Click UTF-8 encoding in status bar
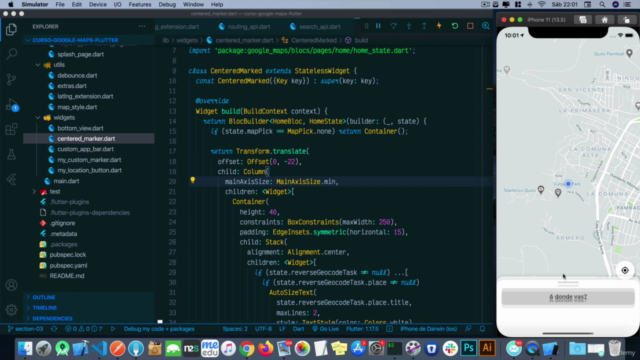 pyautogui.click(x=263, y=329)
